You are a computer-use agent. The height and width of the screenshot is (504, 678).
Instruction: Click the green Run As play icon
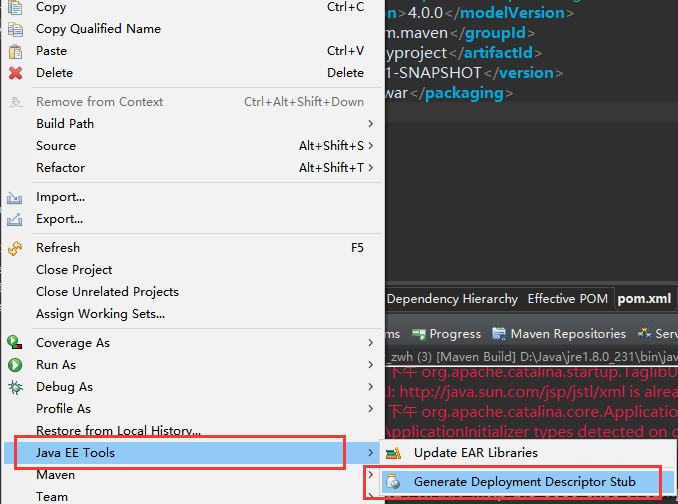(15, 365)
